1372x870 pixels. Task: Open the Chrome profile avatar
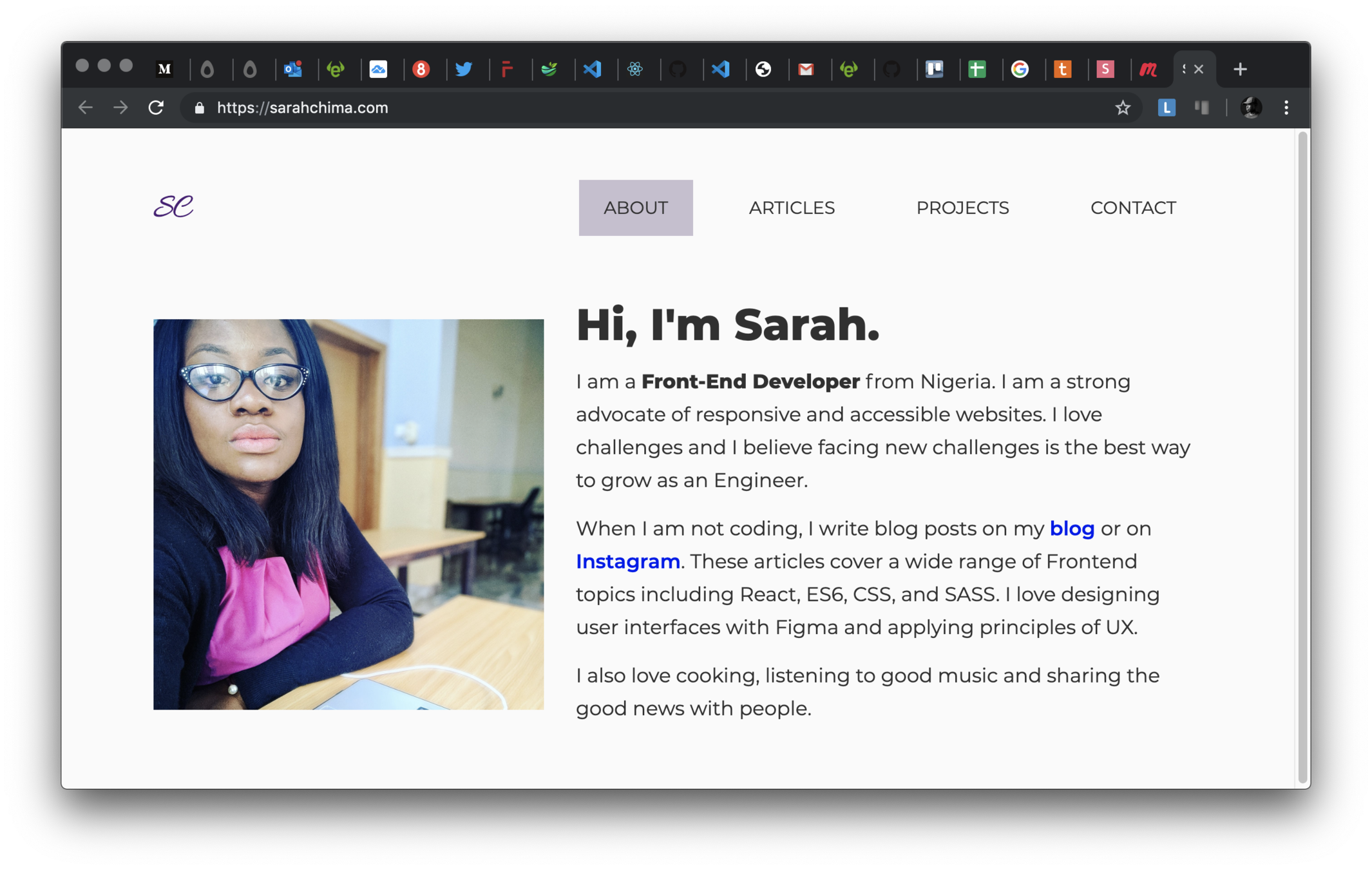[1251, 108]
